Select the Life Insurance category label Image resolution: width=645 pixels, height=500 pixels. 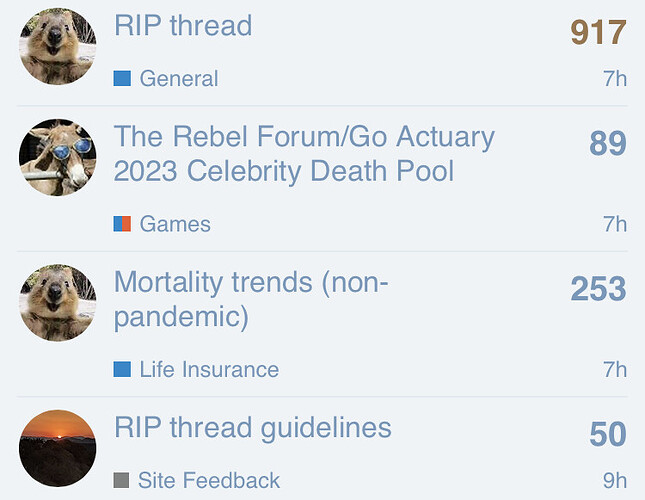209,370
